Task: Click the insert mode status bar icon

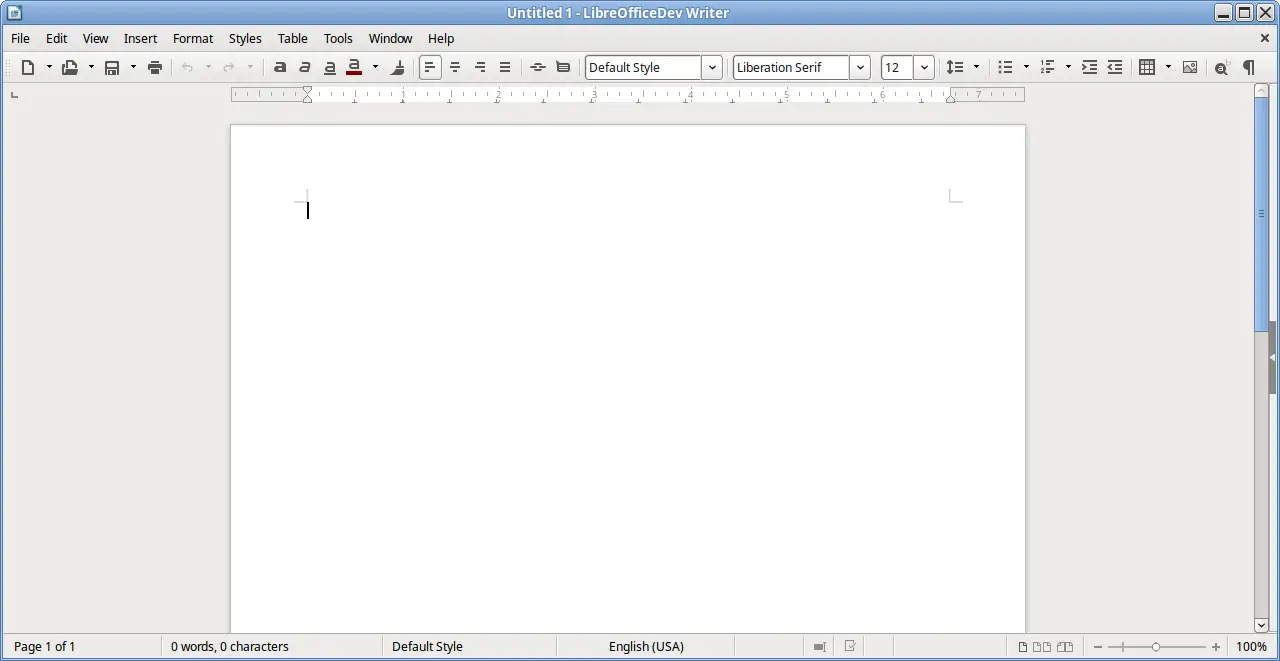Action: 819,646
